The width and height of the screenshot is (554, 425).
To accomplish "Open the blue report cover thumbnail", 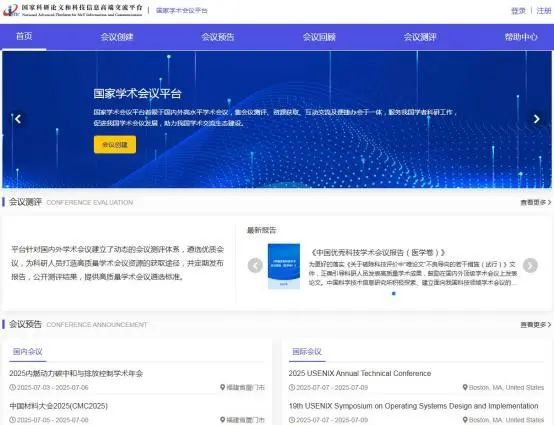I will pos(284,266).
